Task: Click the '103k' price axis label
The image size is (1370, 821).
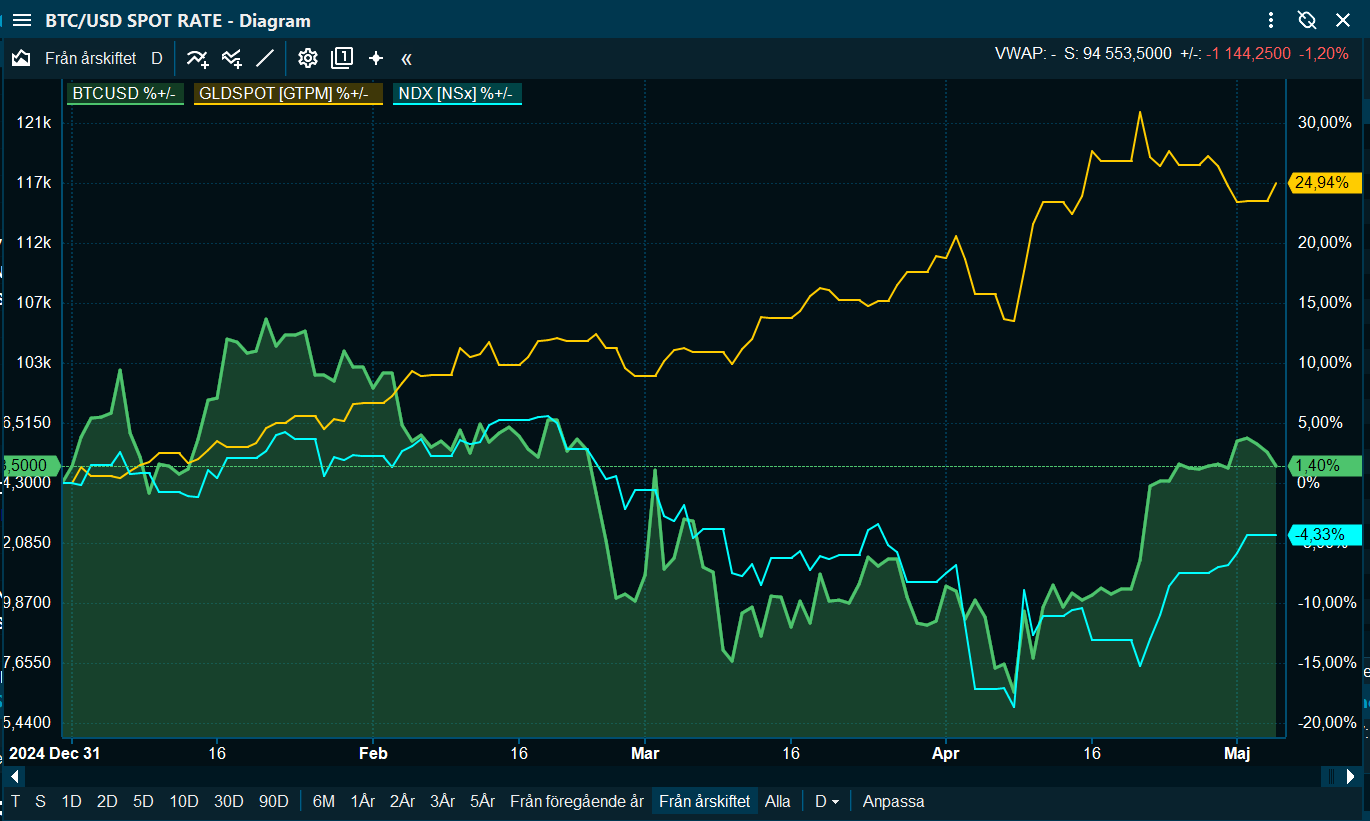Action: (34, 362)
